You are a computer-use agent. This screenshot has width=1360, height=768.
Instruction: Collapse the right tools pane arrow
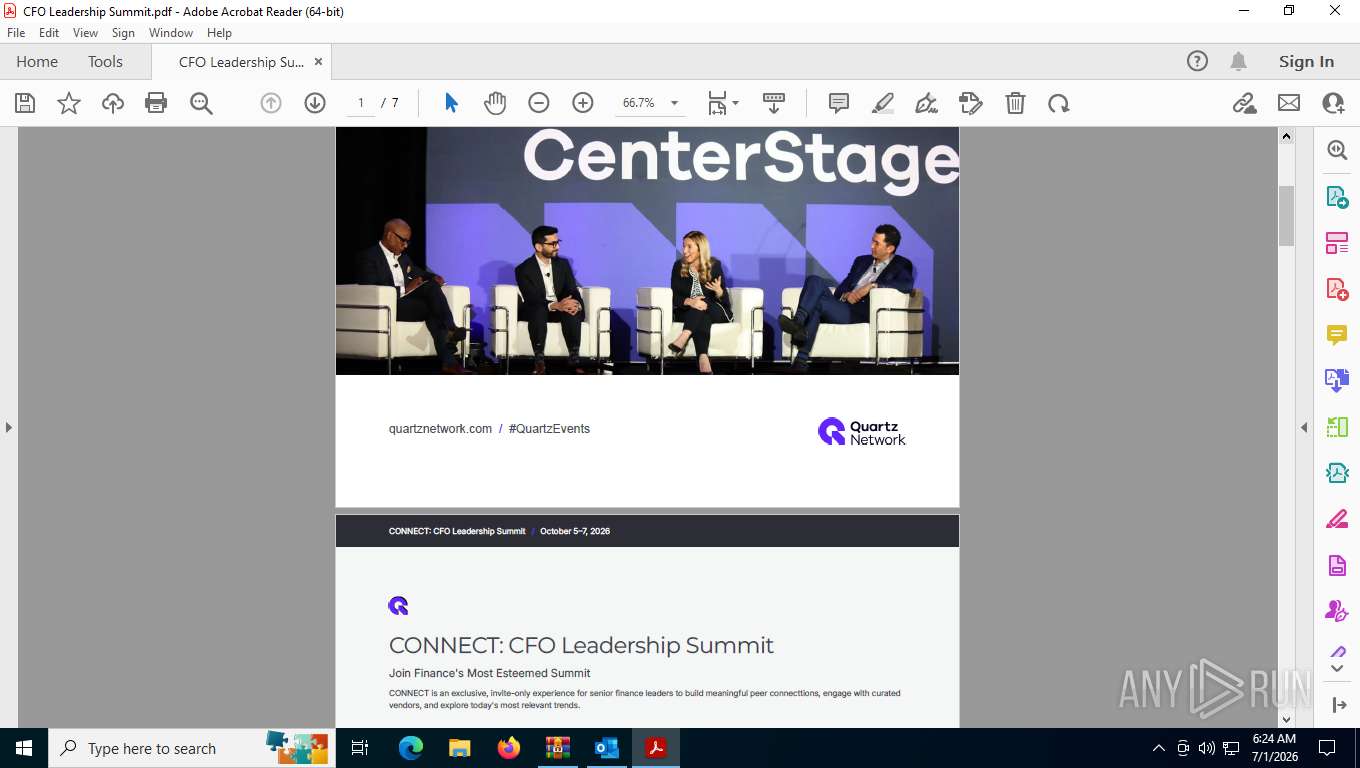1304,427
